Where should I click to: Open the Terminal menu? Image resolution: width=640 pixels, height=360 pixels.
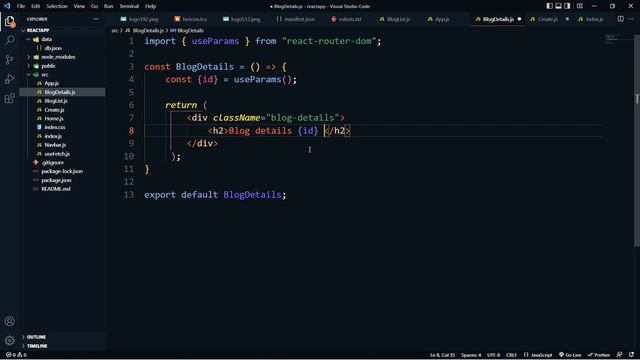point(129,6)
